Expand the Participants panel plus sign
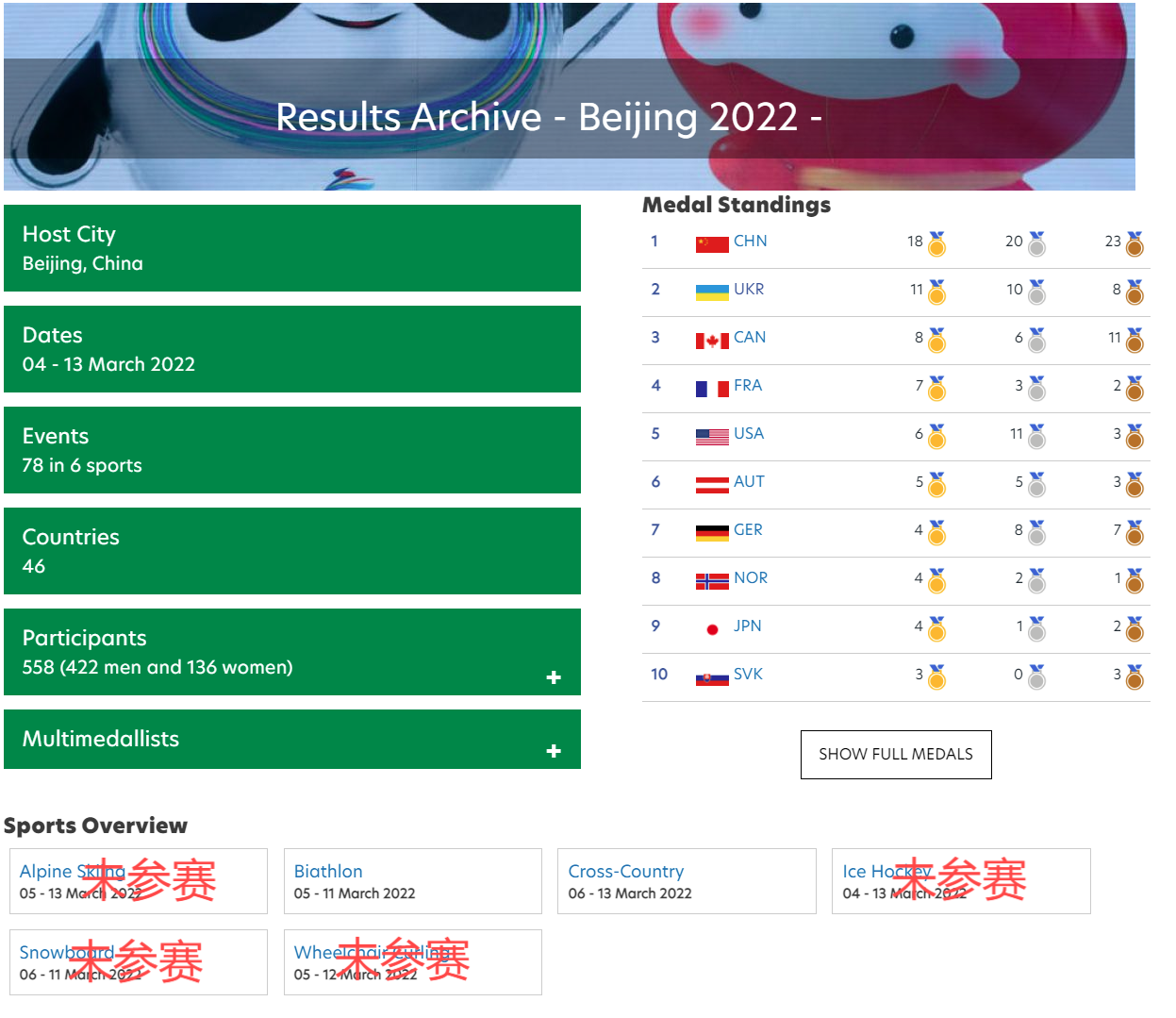Screen dimensions: 1176x1018 click(554, 677)
